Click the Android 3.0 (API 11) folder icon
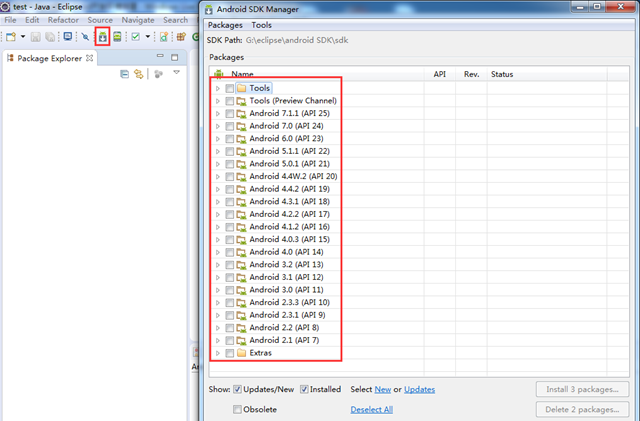Image resolution: width=640 pixels, height=421 pixels. [242, 290]
